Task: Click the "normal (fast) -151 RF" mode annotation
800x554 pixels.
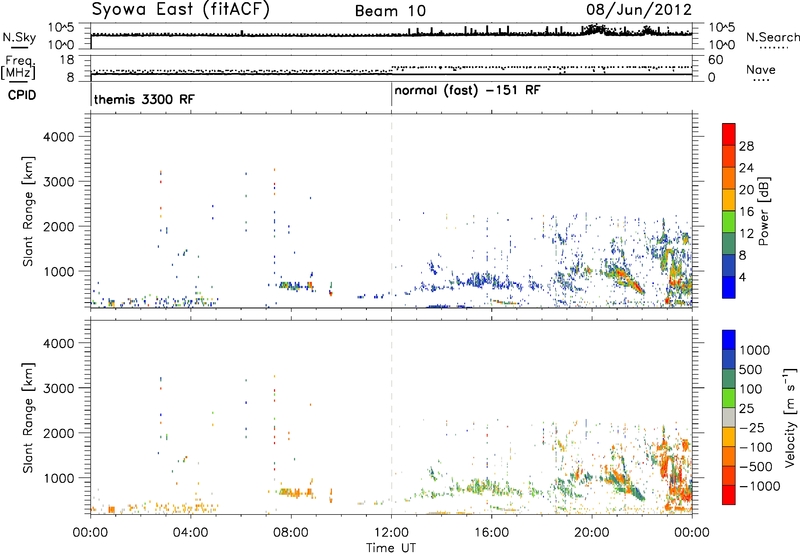Action: tap(467, 91)
